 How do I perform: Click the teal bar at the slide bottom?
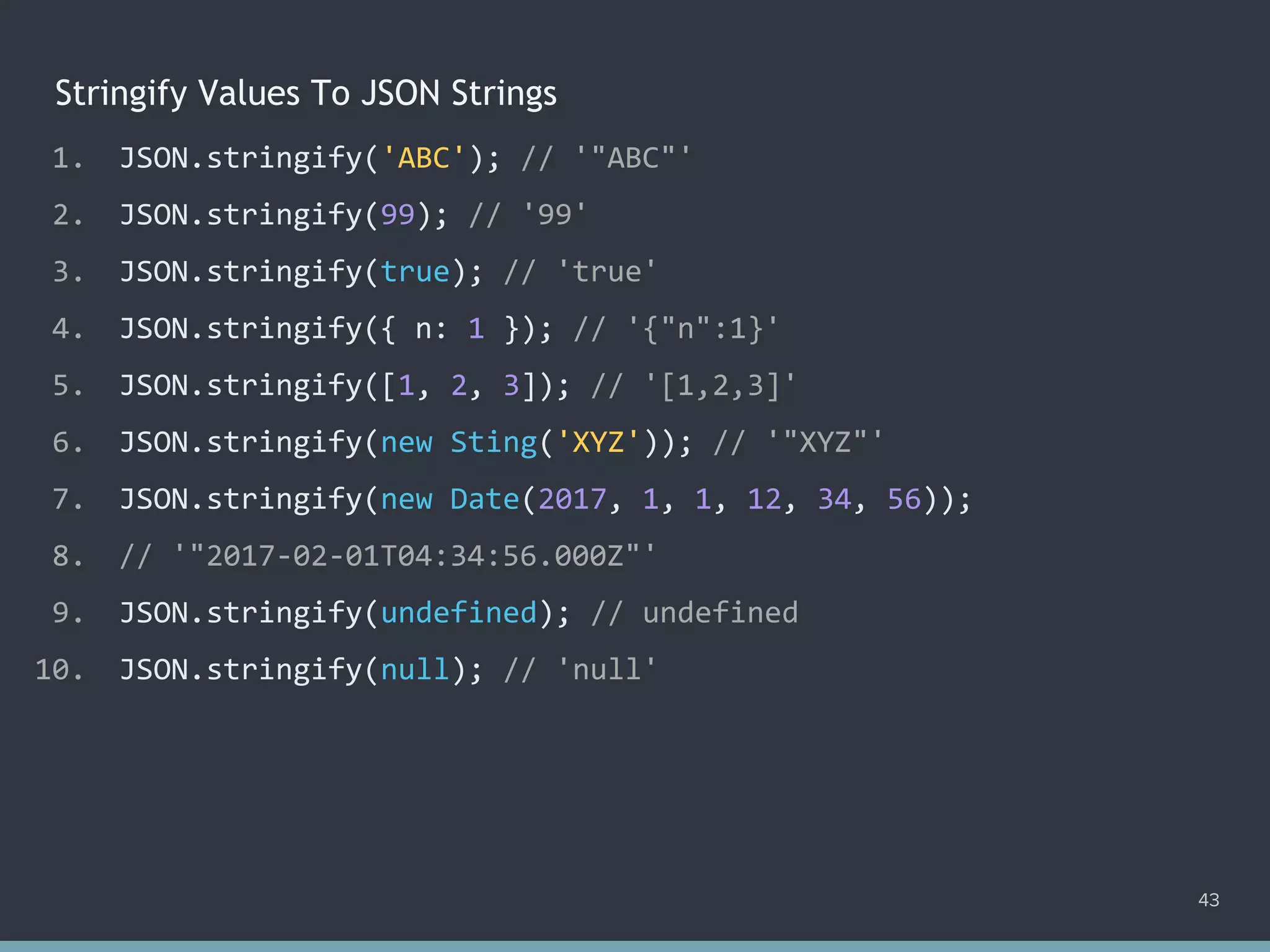click(635, 946)
